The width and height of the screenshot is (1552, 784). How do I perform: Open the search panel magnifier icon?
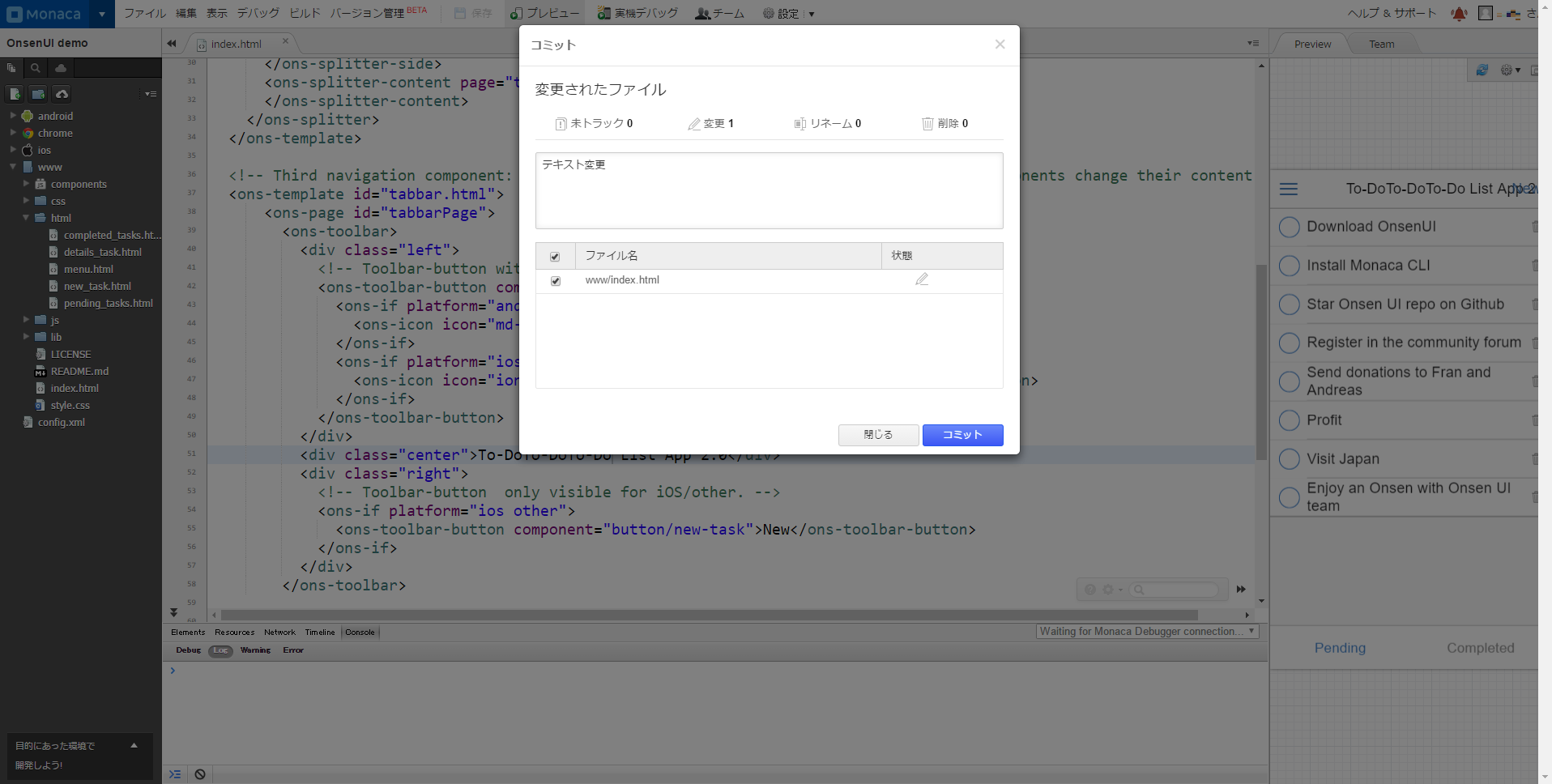[x=36, y=68]
